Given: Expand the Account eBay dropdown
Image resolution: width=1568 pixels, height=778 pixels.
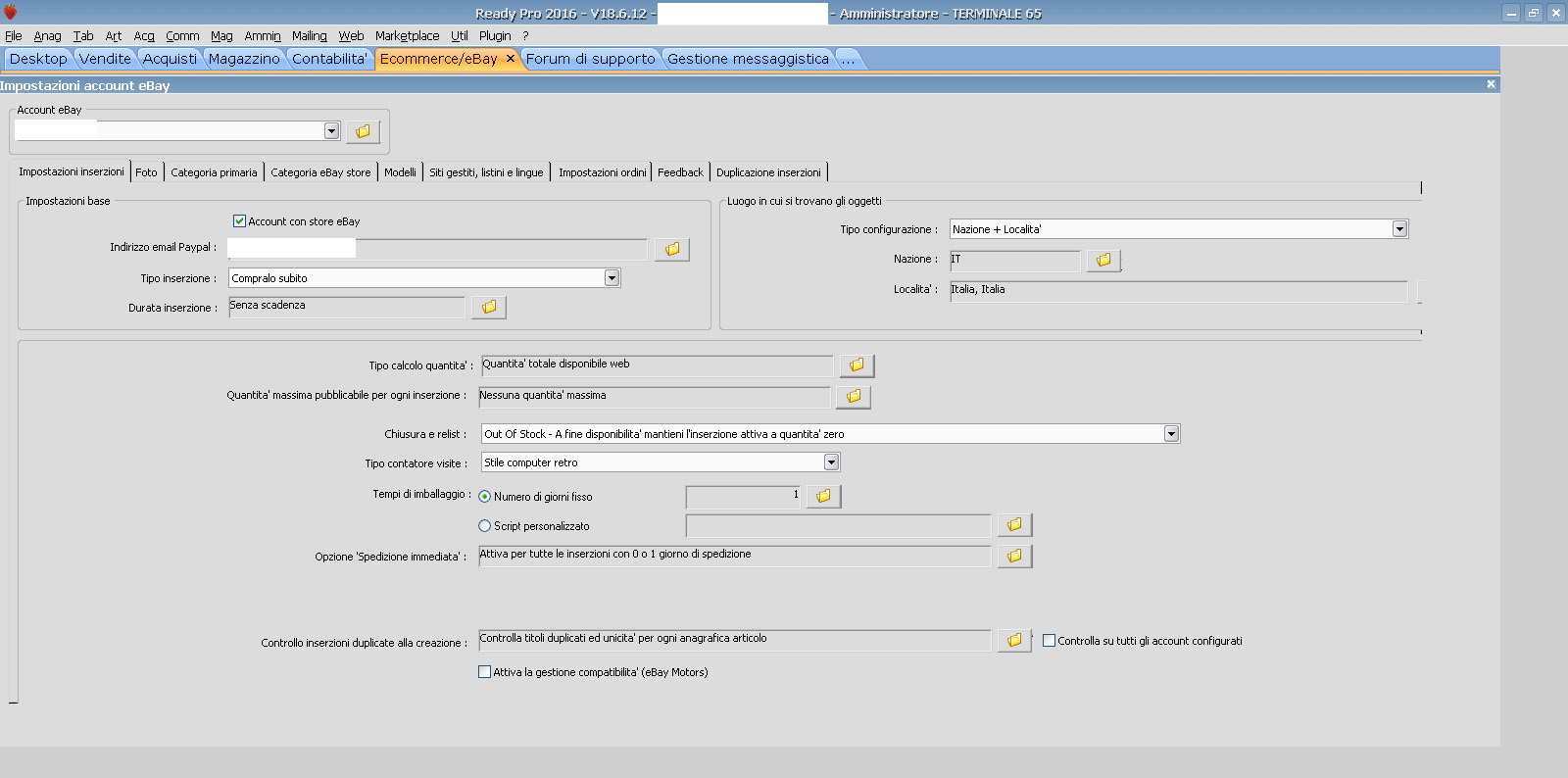Looking at the screenshot, I should click(x=331, y=131).
